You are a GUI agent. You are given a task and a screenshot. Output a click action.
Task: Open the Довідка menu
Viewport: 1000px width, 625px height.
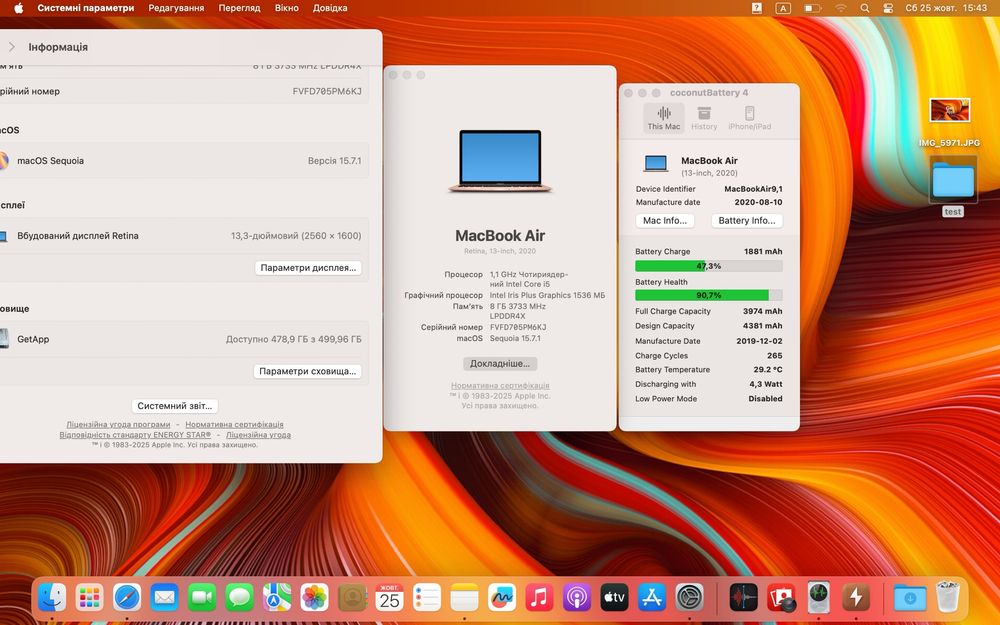[330, 8]
